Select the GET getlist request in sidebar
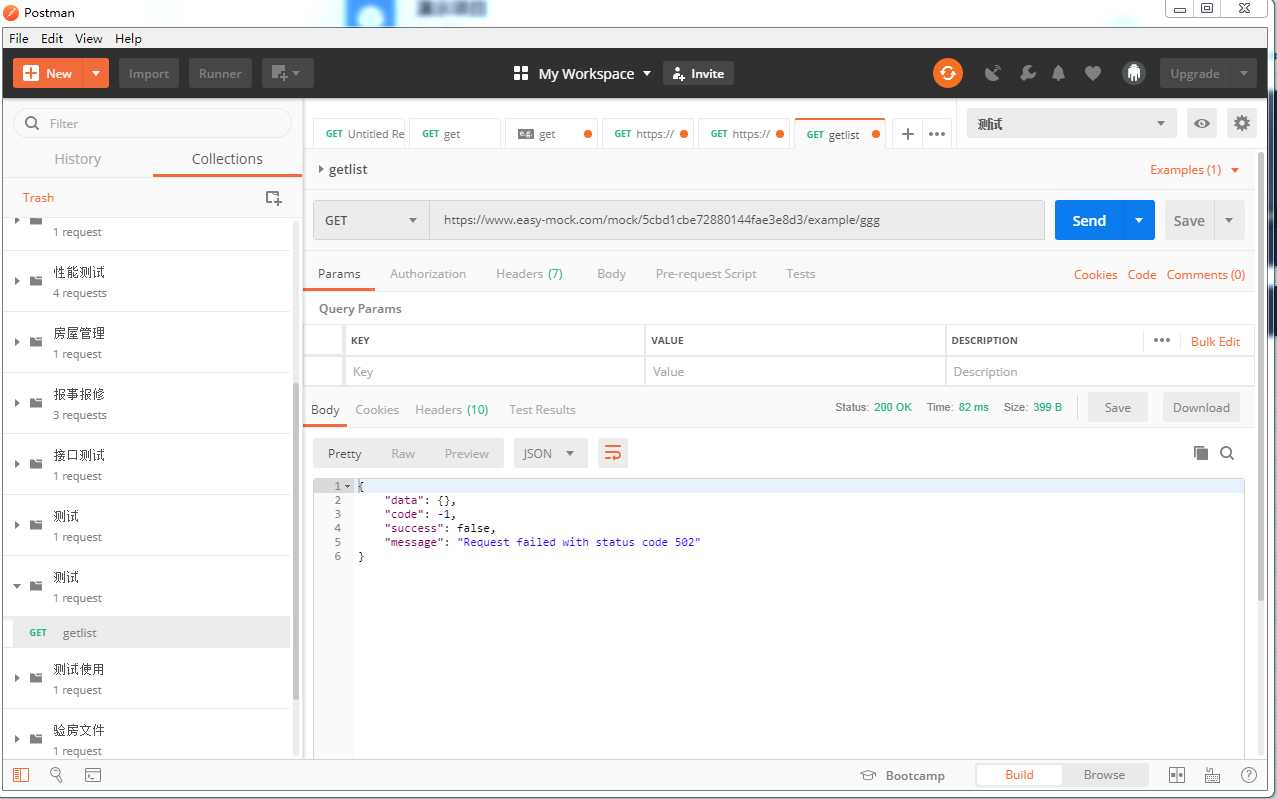This screenshot has width=1277, height=799. [x=147, y=632]
